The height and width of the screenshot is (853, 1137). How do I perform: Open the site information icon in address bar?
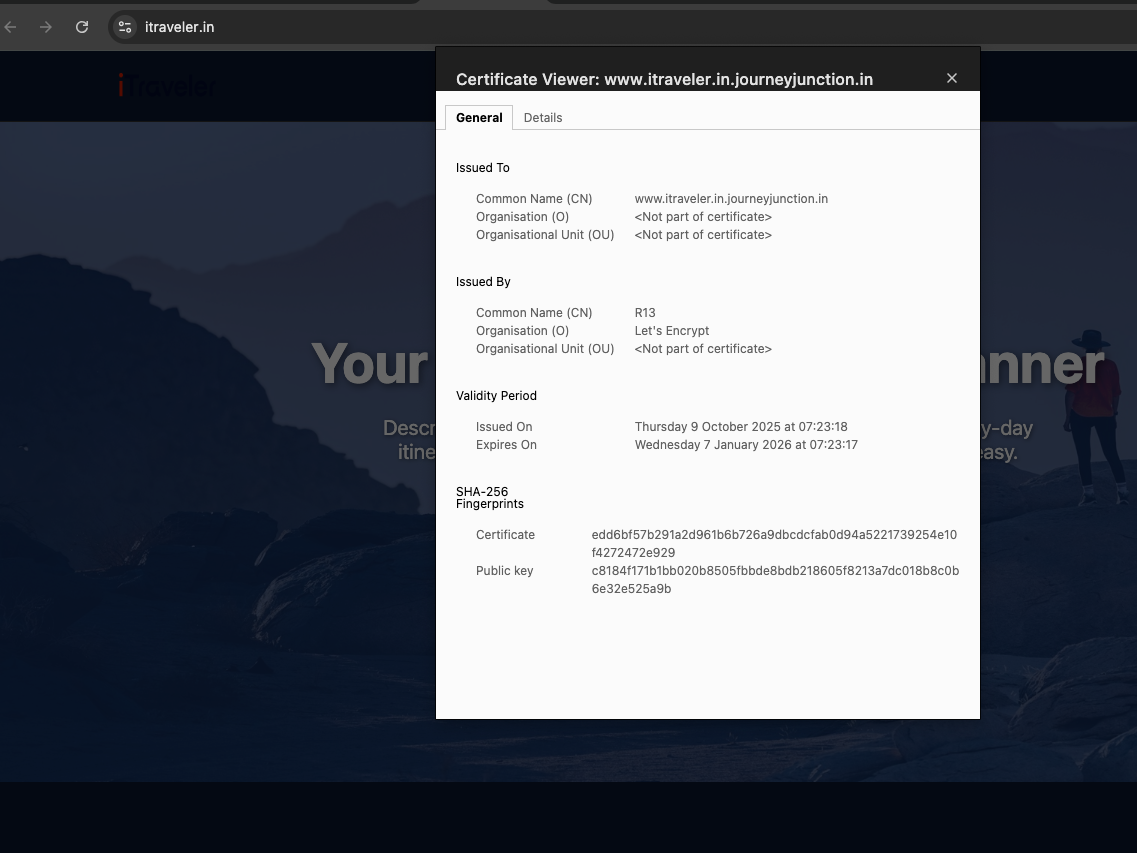pyautogui.click(x=125, y=27)
